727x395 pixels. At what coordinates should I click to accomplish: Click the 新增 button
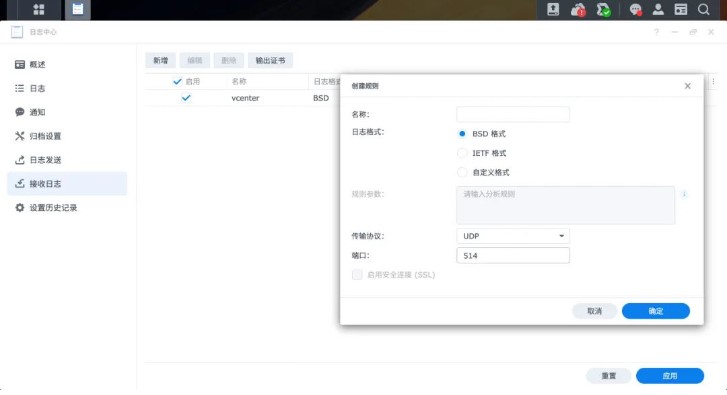160,60
